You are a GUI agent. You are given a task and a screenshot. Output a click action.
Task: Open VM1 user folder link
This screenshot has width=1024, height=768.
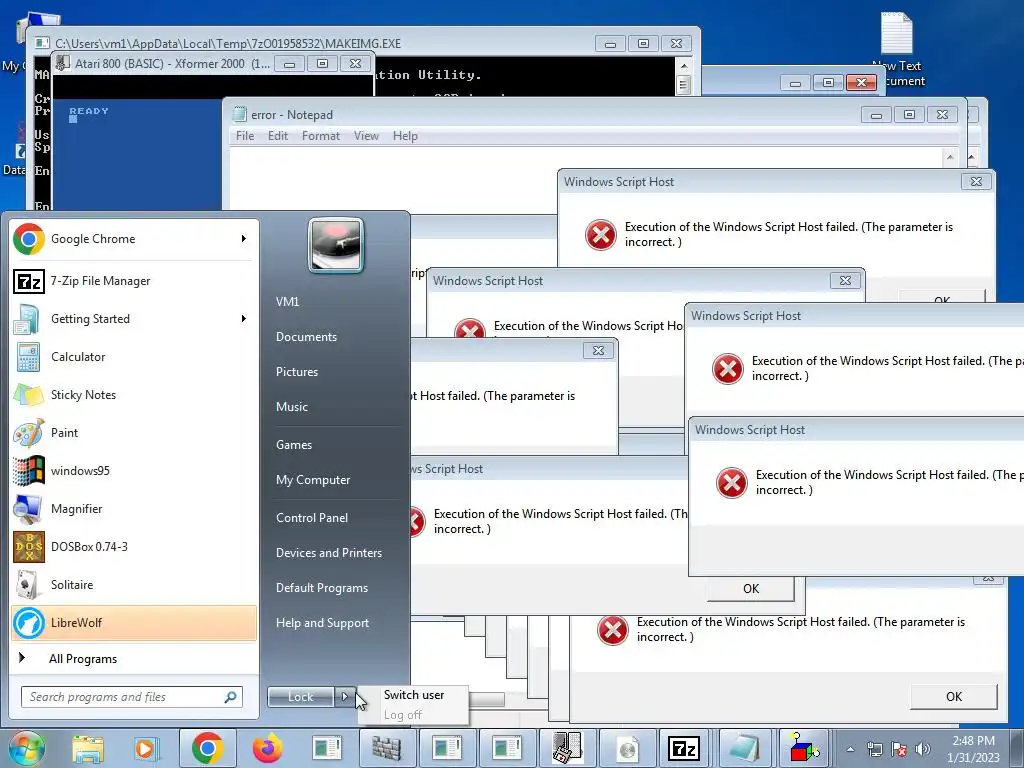(287, 302)
